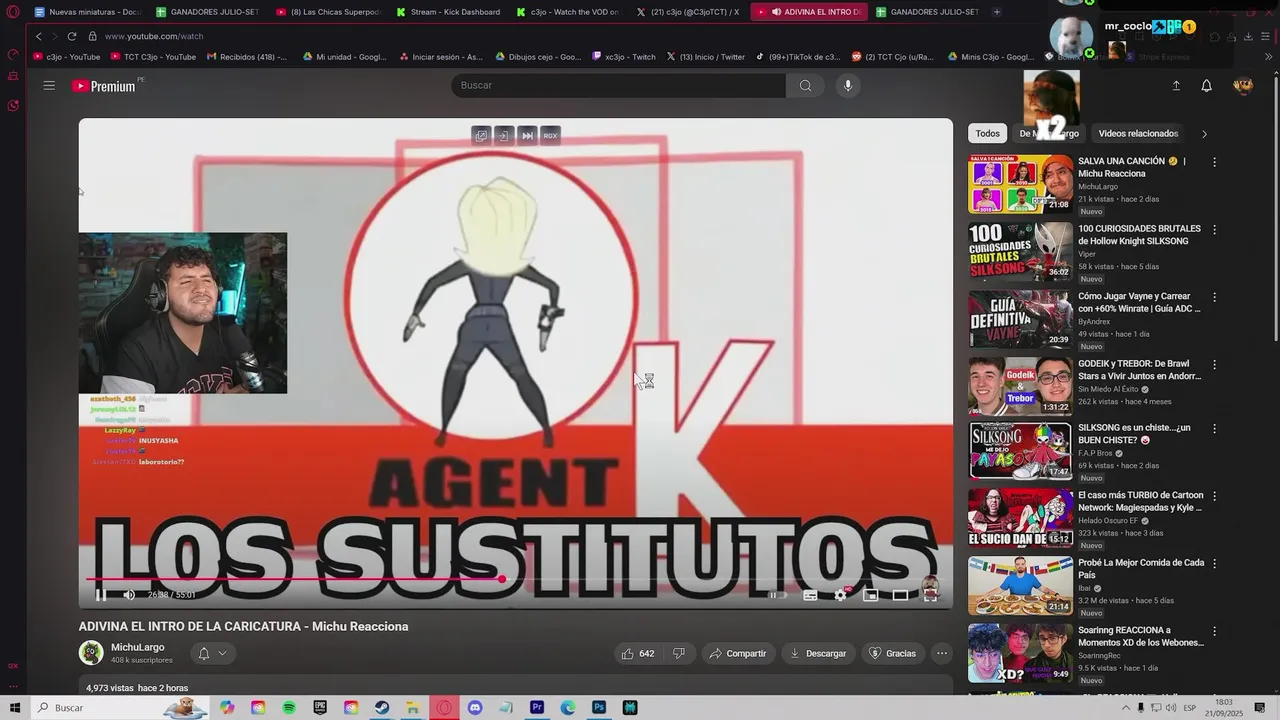Open more actions ellipsis under video
The height and width of the screenshot is (720, 1280).
pyautogui.click(x=942, y=654)
